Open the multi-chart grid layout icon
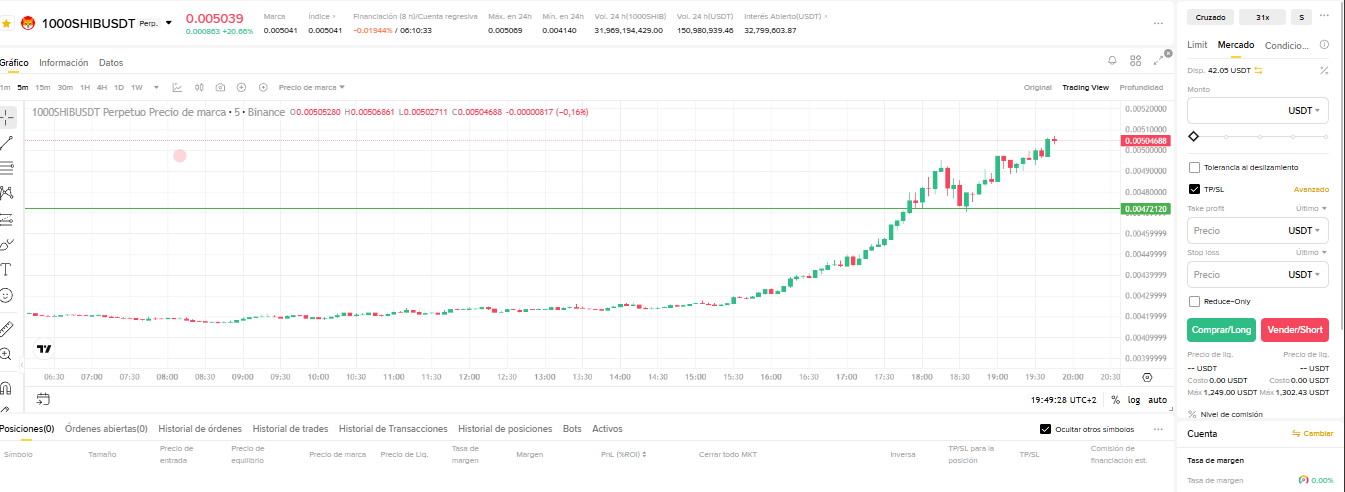Image resolution: width=1345 pixels, height=492 pixels. coord(1135,60)
